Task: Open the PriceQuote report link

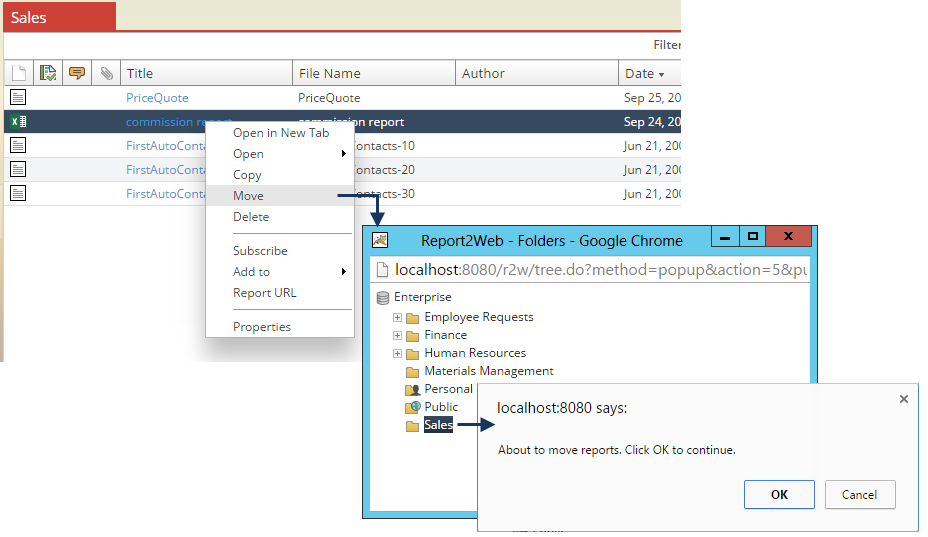Action: click(157, 98)
